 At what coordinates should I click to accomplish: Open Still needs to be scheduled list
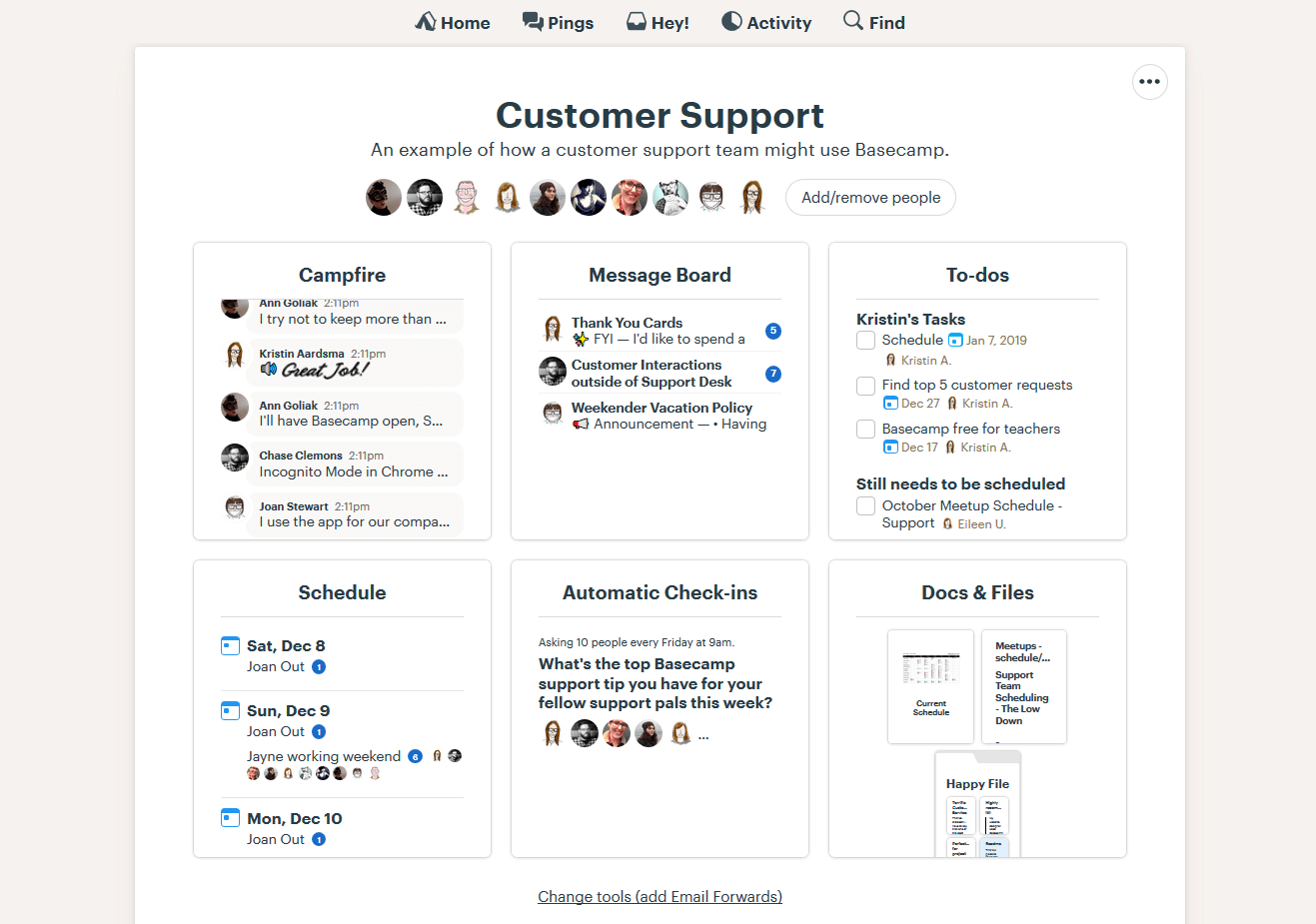[x=960, y=483]
